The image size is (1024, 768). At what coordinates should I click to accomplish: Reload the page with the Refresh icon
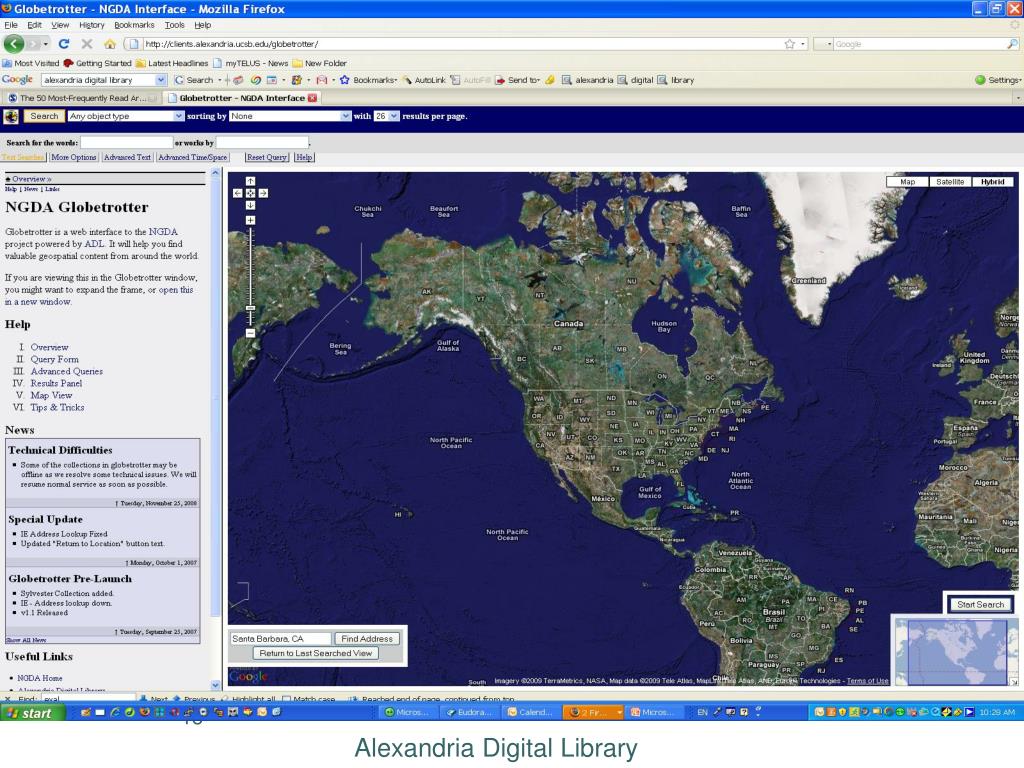(63, 44)
